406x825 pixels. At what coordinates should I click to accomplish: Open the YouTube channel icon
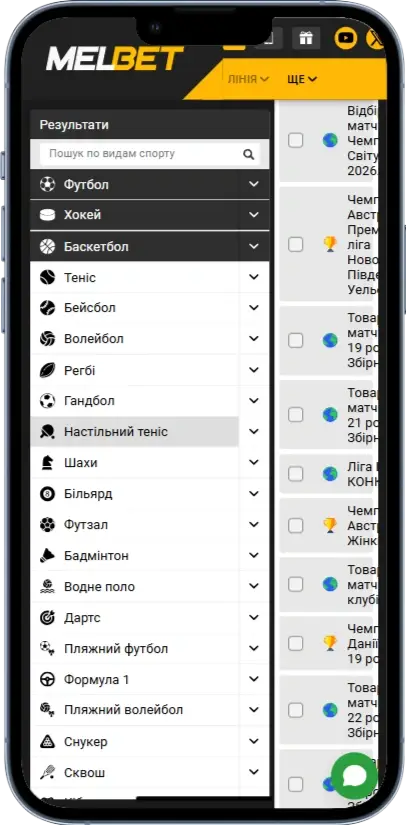[x=346, y=38]
